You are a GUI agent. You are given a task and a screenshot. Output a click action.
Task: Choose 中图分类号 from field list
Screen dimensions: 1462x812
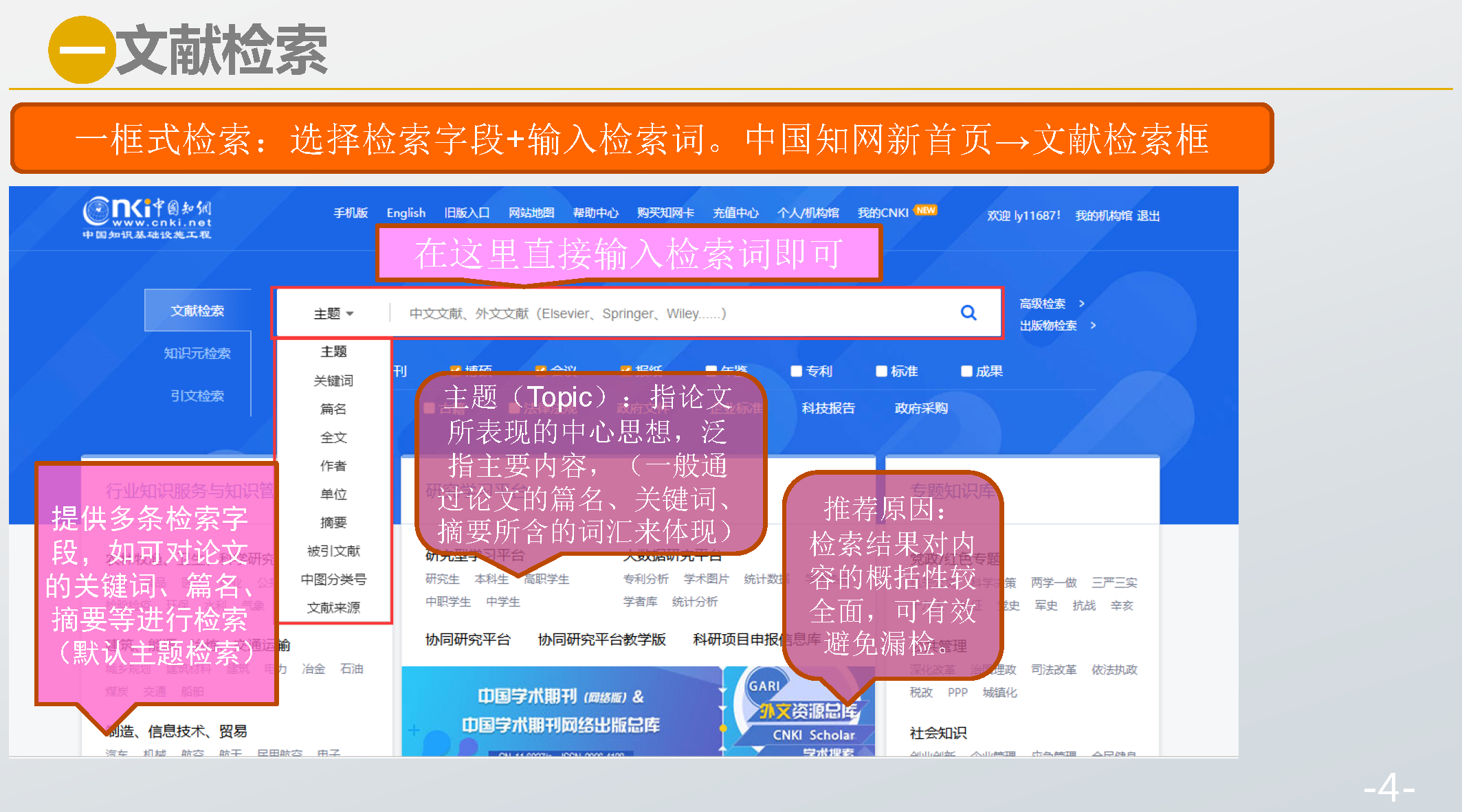[x=333, y=579]
